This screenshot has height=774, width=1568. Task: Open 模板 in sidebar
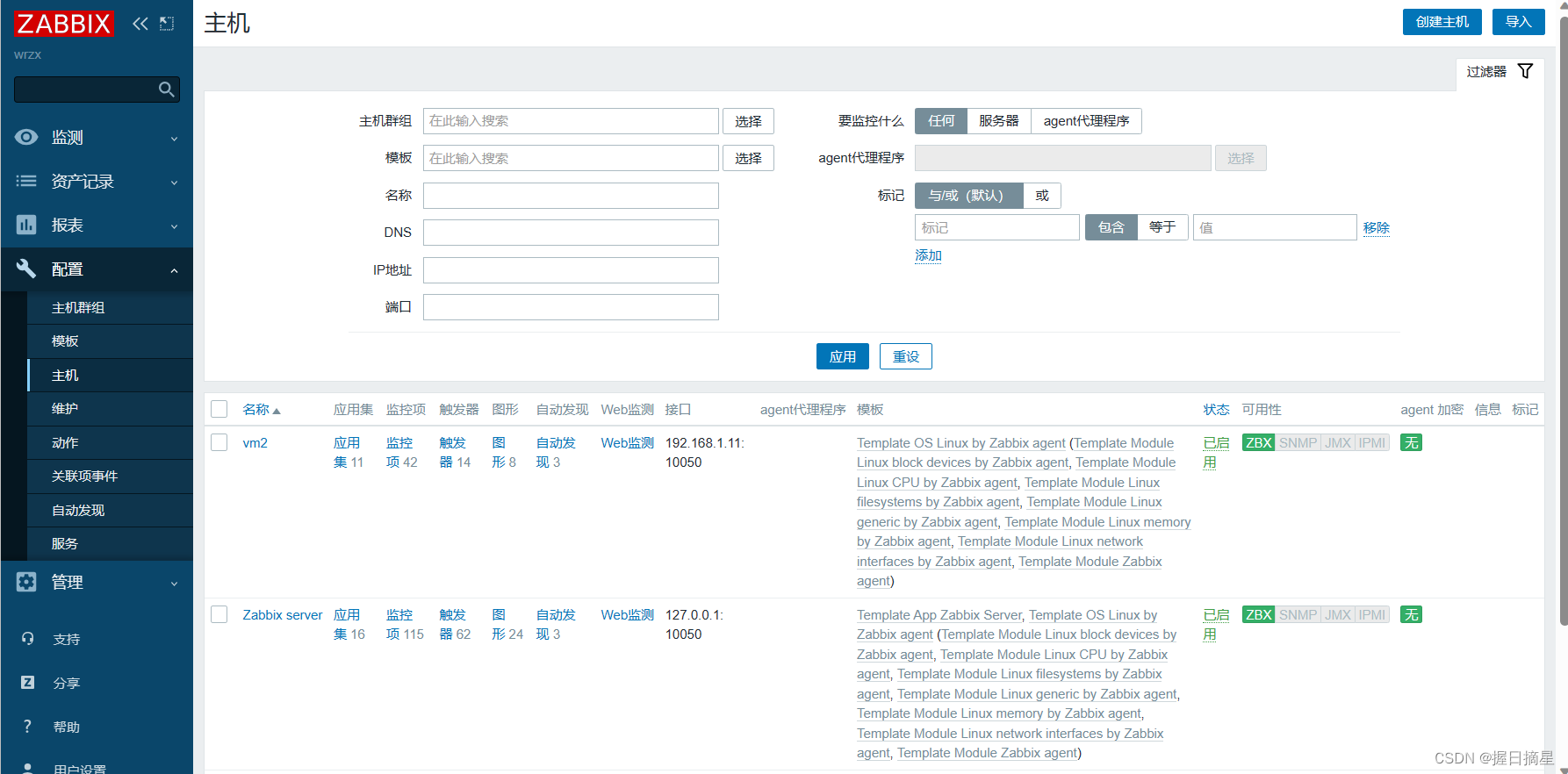110,341
